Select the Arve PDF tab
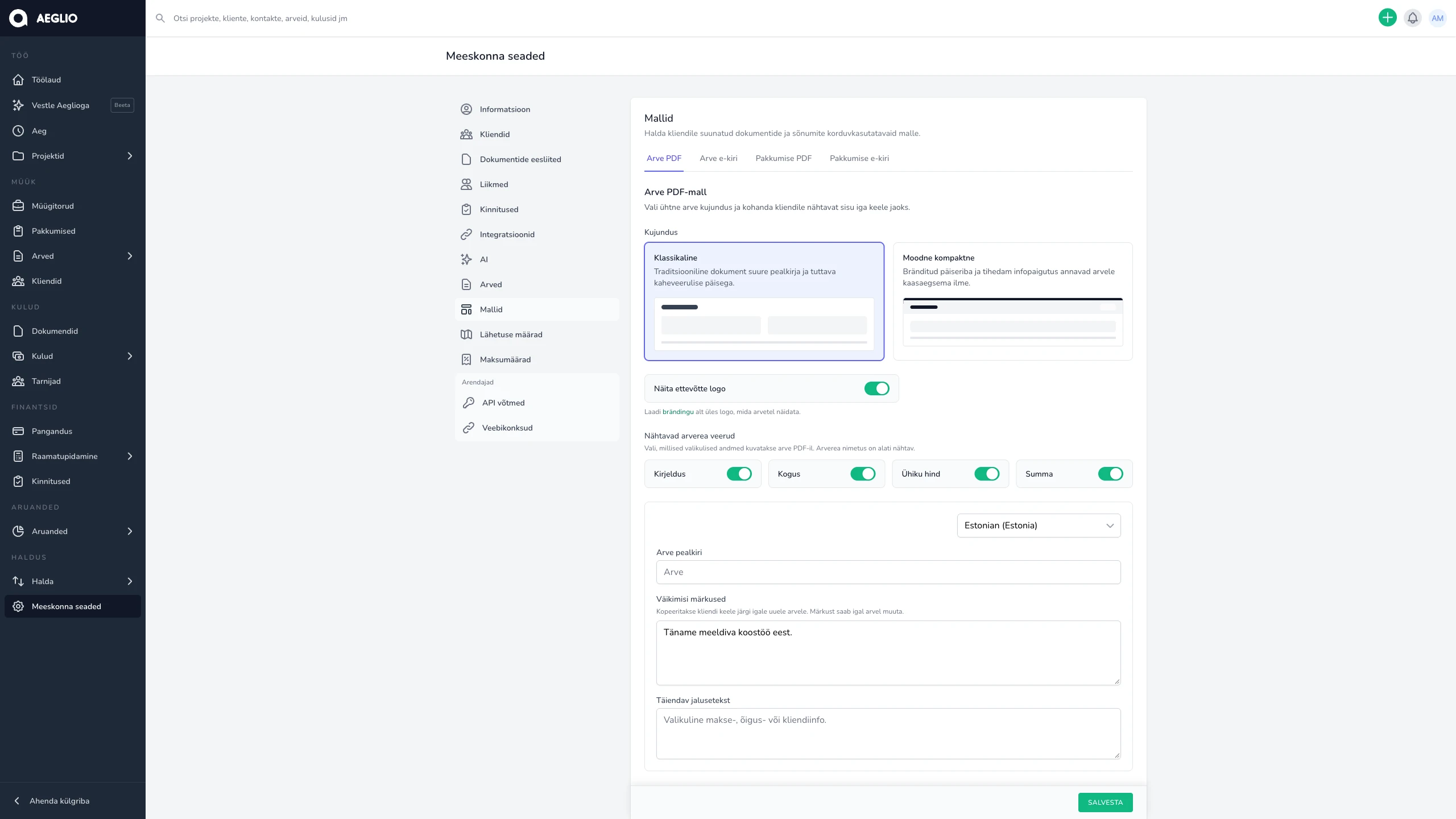The height and width of the screenshot is (819, 1456). coord(664,158)
